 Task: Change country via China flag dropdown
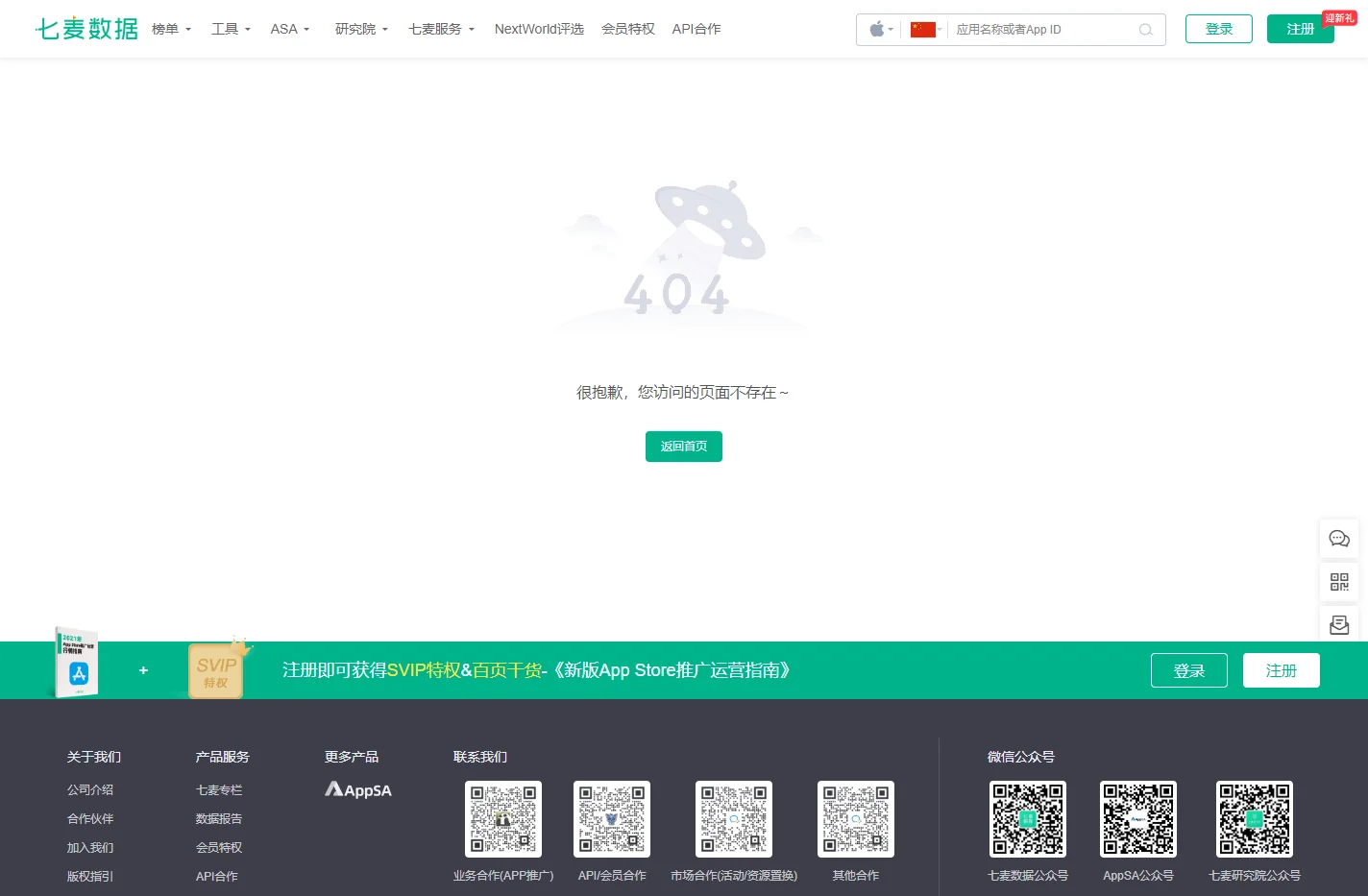(926, 30)
